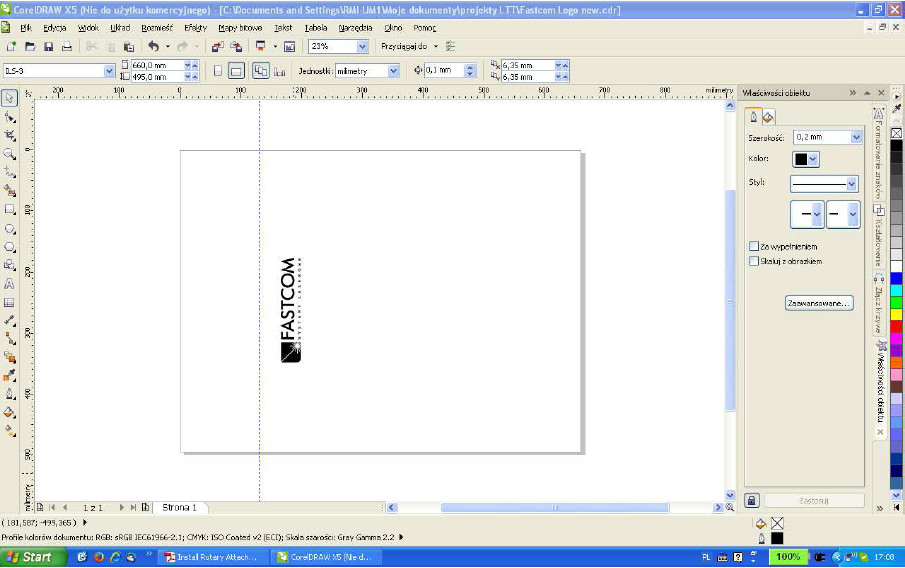Switch to the fill tab in properties docker
Viewport: 905px width, 568px height.
coord(768,117)
